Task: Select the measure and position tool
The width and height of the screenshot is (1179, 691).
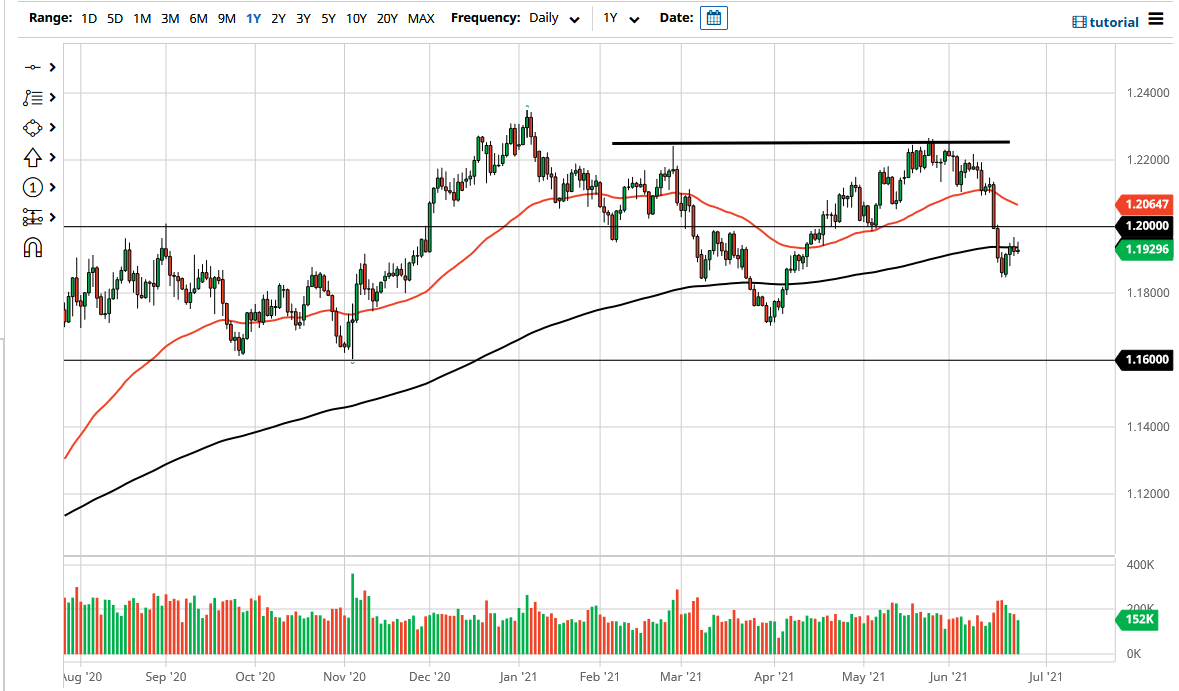Action: pos(32,217)
